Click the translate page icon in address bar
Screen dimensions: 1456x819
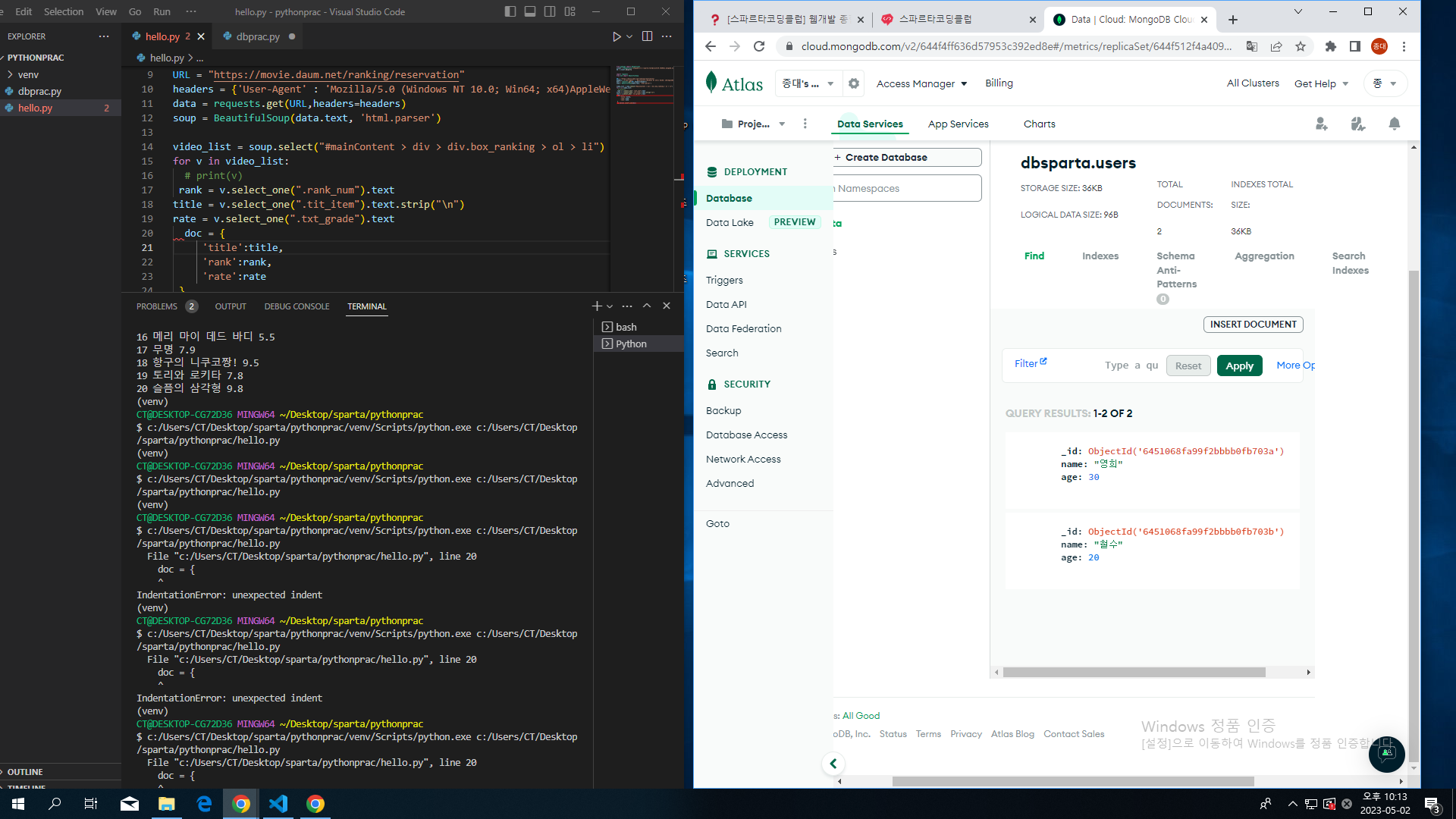[1252, 46]
